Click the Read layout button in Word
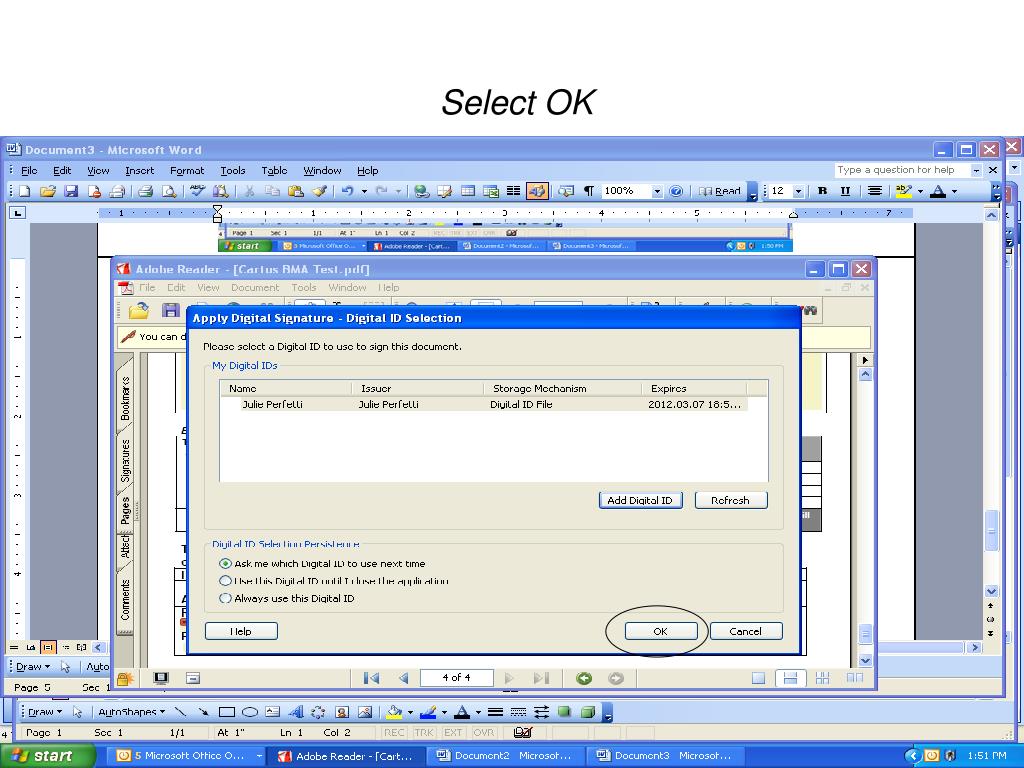The height and width of the screenshot is (768, 1024). [720, 191]
